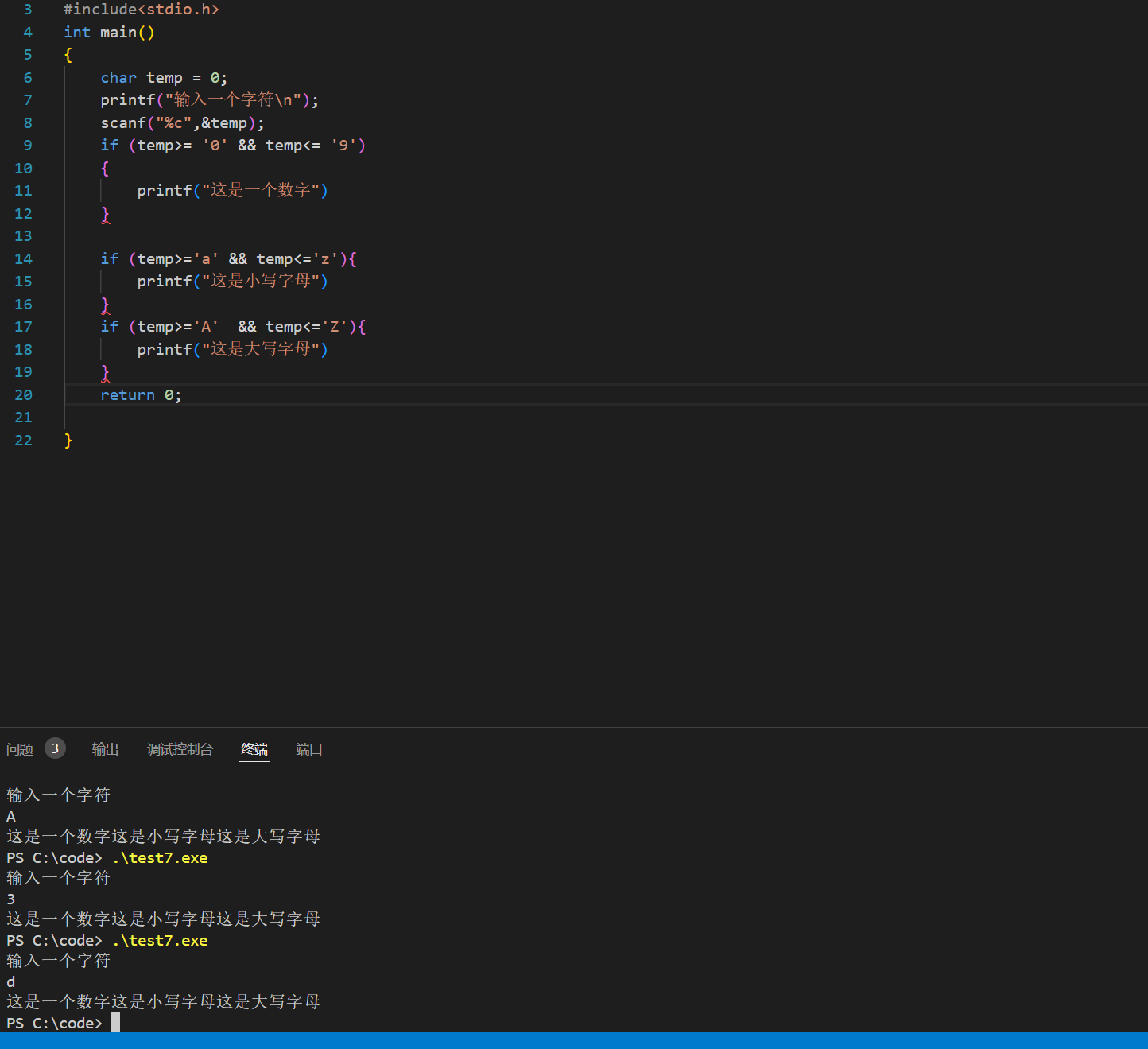Click the printf "这是一个数字" statement
Image resolution: width=1148 pixels, height=1049 pixels.
click(x=231, y=191)
